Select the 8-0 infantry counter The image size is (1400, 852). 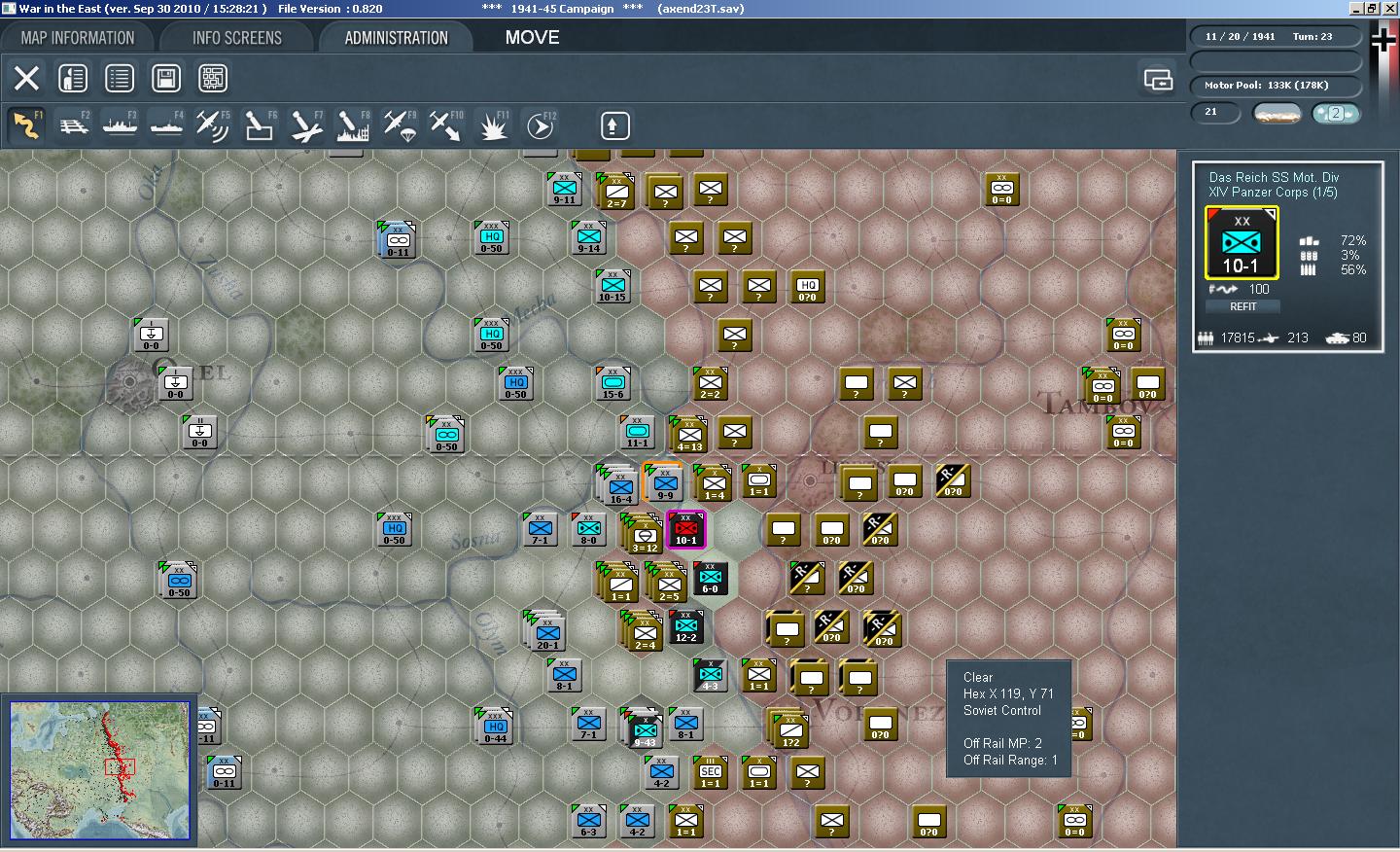pyautogui.click(x=589, y=529)
